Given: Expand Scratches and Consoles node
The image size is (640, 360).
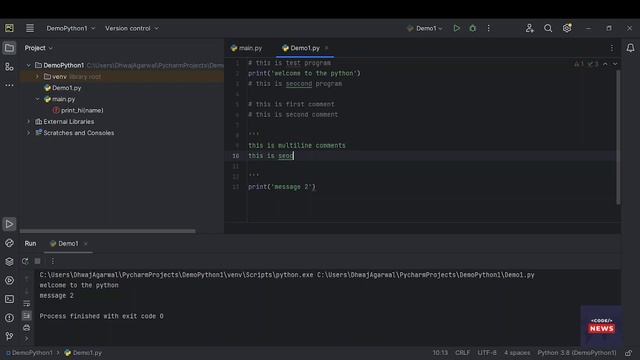Looking at the screenshot, I should click(29, 133).
